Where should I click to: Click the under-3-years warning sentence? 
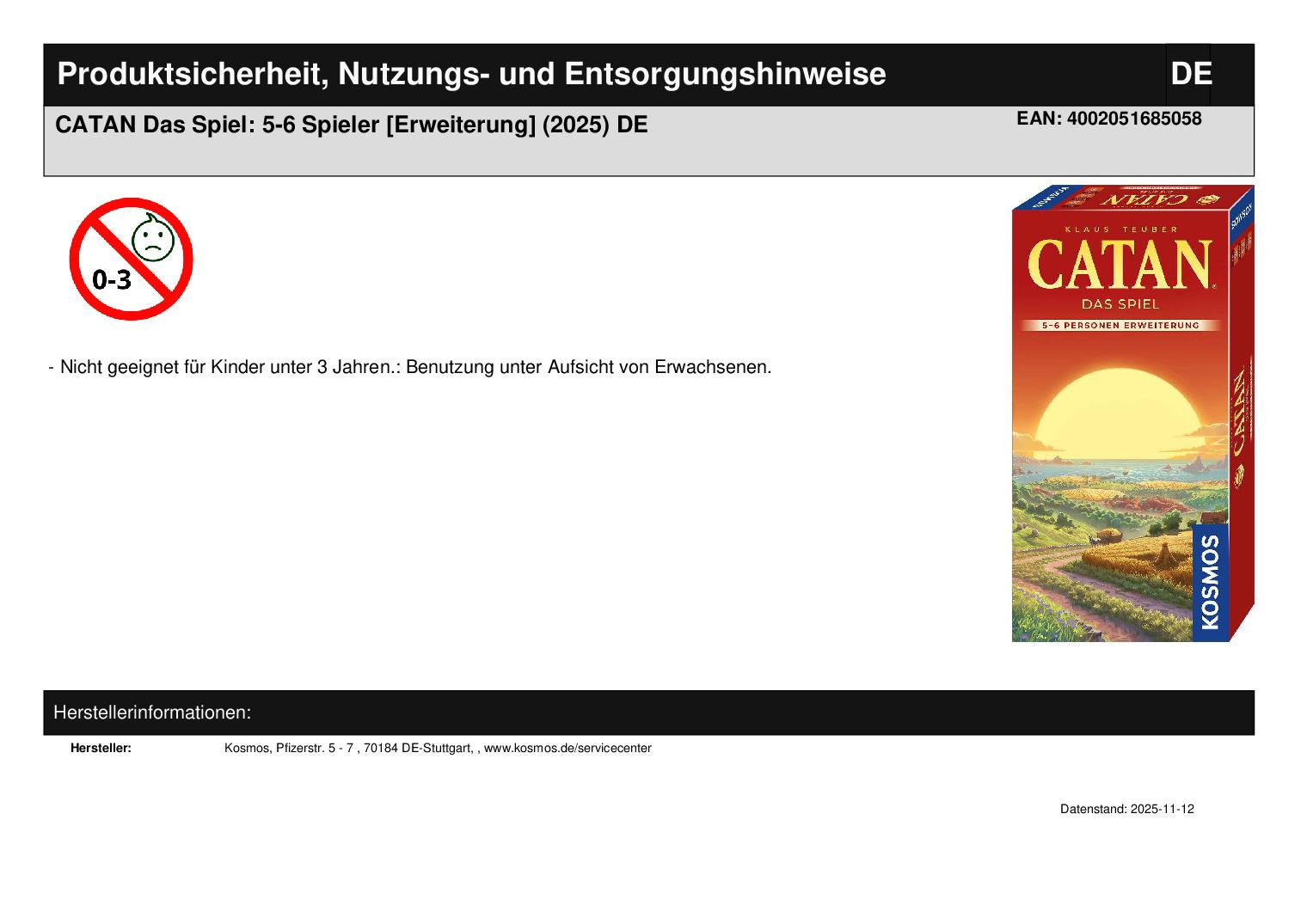pos(415,367)
